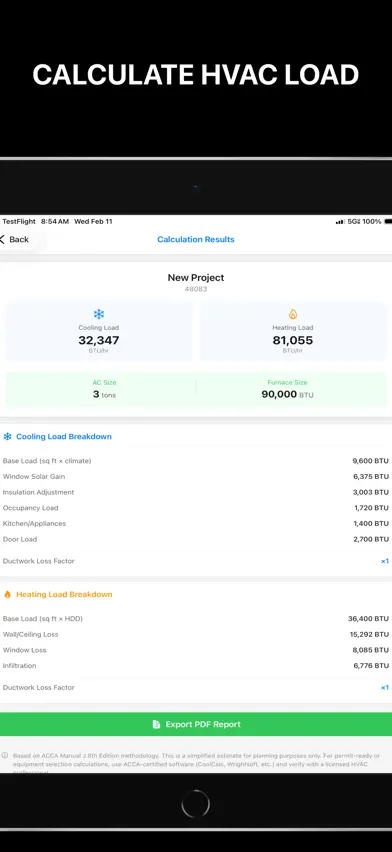Tap the 8:54 AM clock in status bar
This screenshot has width=392, height=852.
point(55,222)
